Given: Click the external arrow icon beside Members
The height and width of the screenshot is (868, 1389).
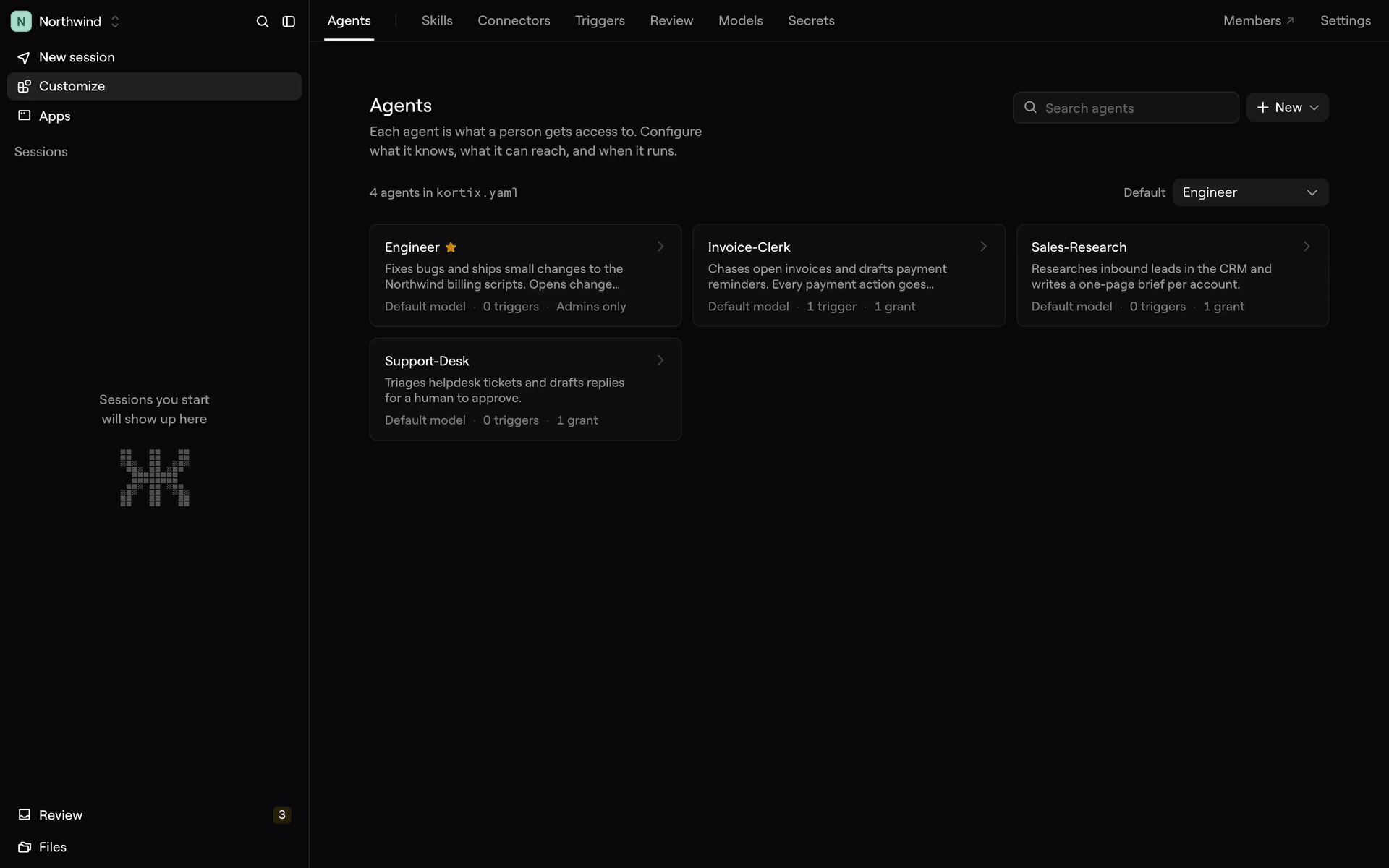Looking at the screenshot, I should (x=1290, y=21).
